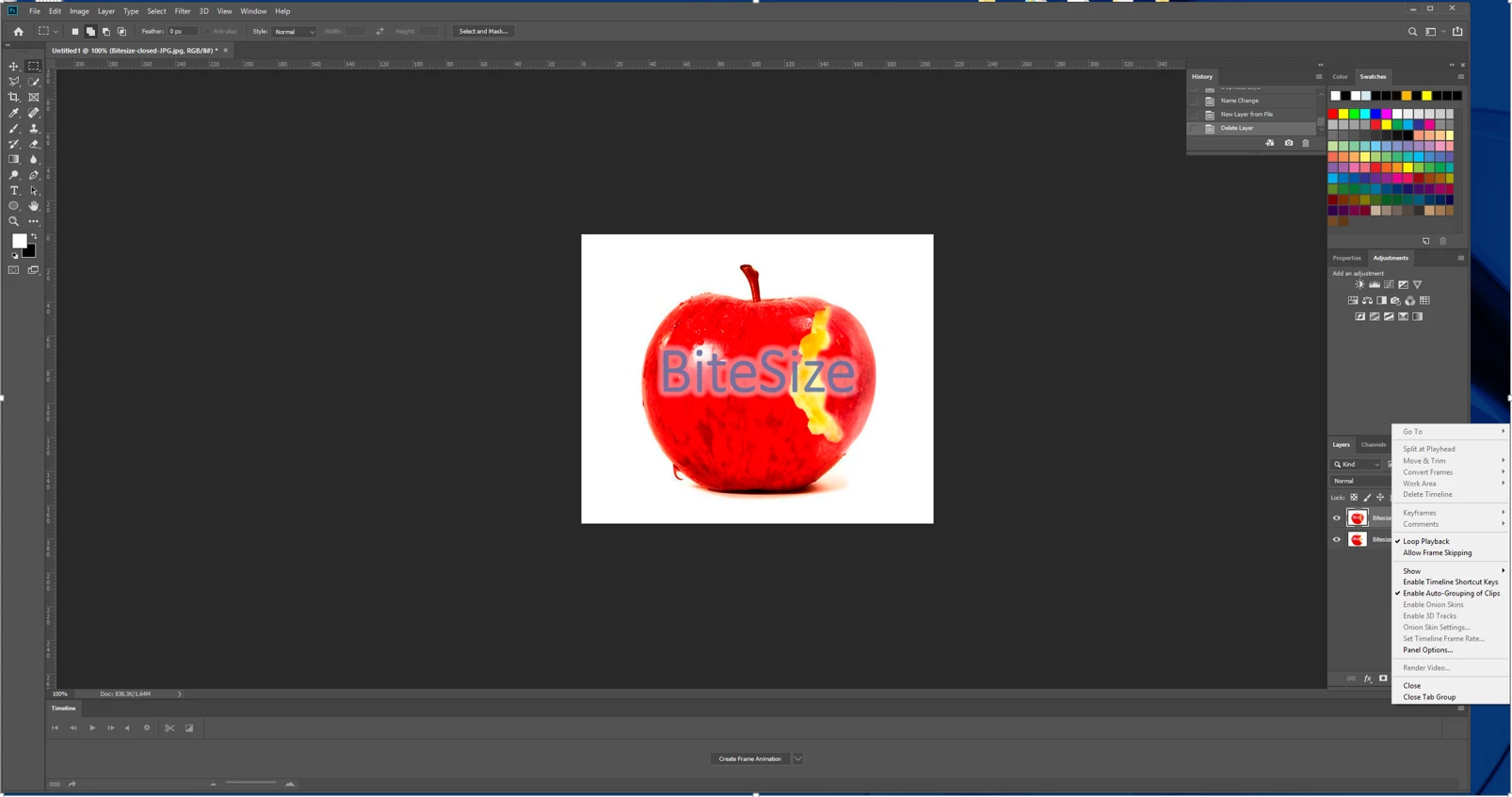Open the Edit Toolbar three-dots icon

34,222
